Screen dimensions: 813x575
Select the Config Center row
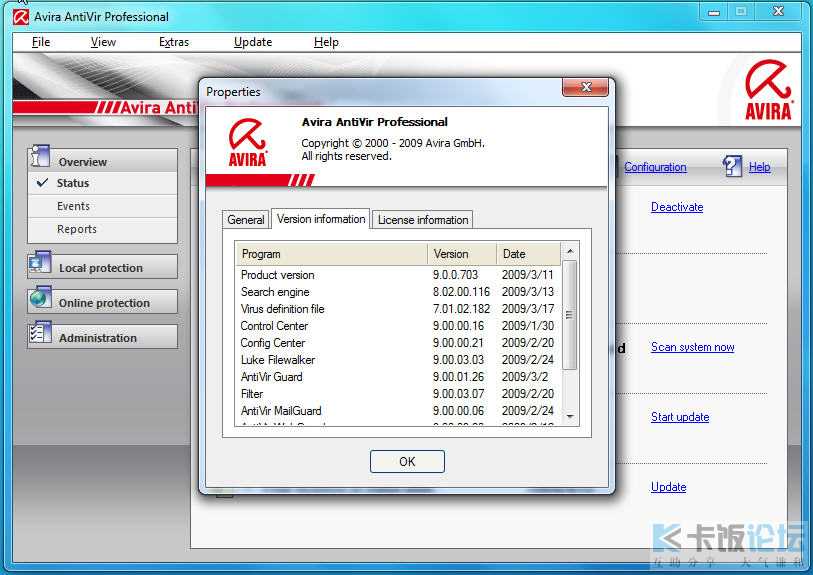coord(398,343)
